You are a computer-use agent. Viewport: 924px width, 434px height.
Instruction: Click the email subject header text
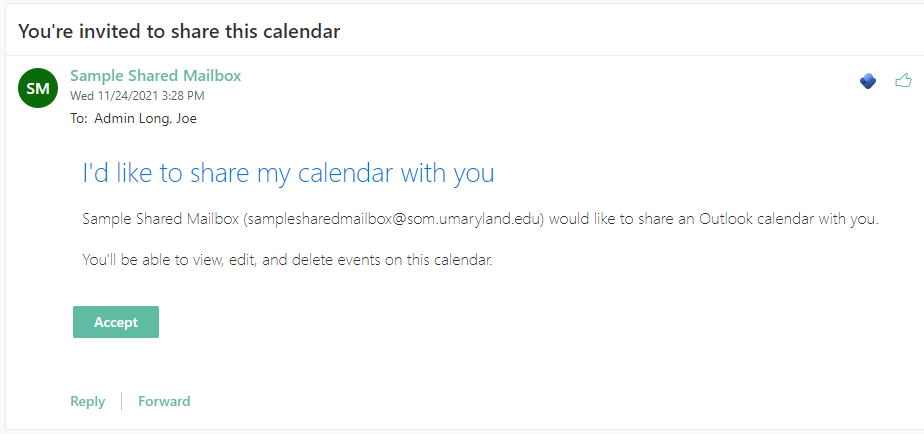[x=180, y=31]
